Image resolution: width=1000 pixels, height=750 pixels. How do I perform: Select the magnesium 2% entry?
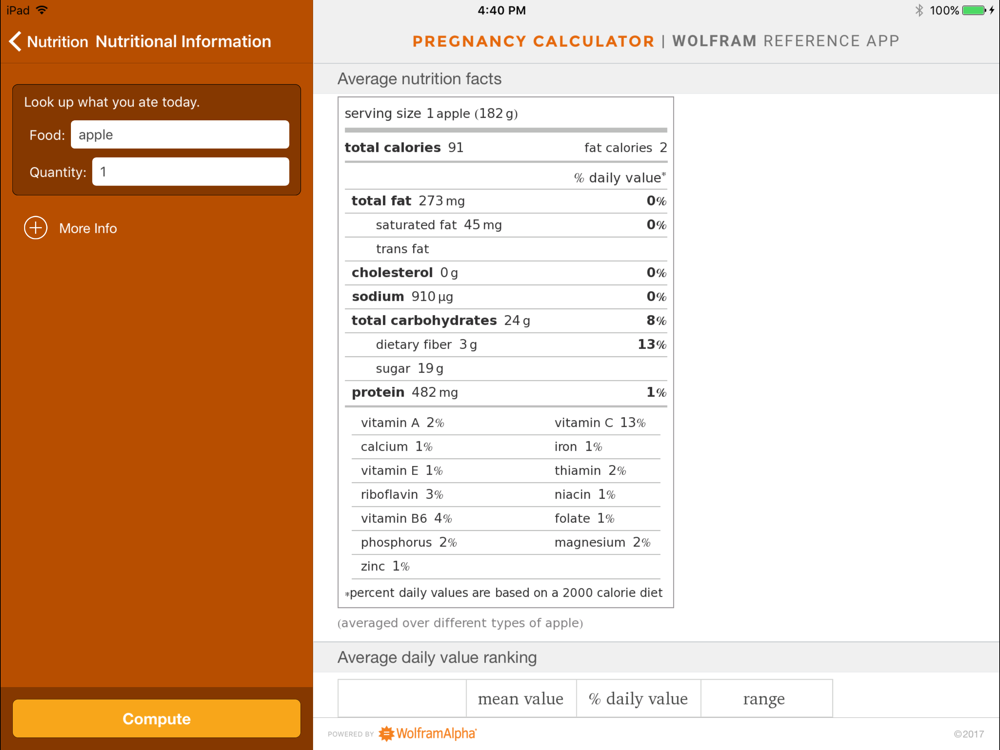603,542
